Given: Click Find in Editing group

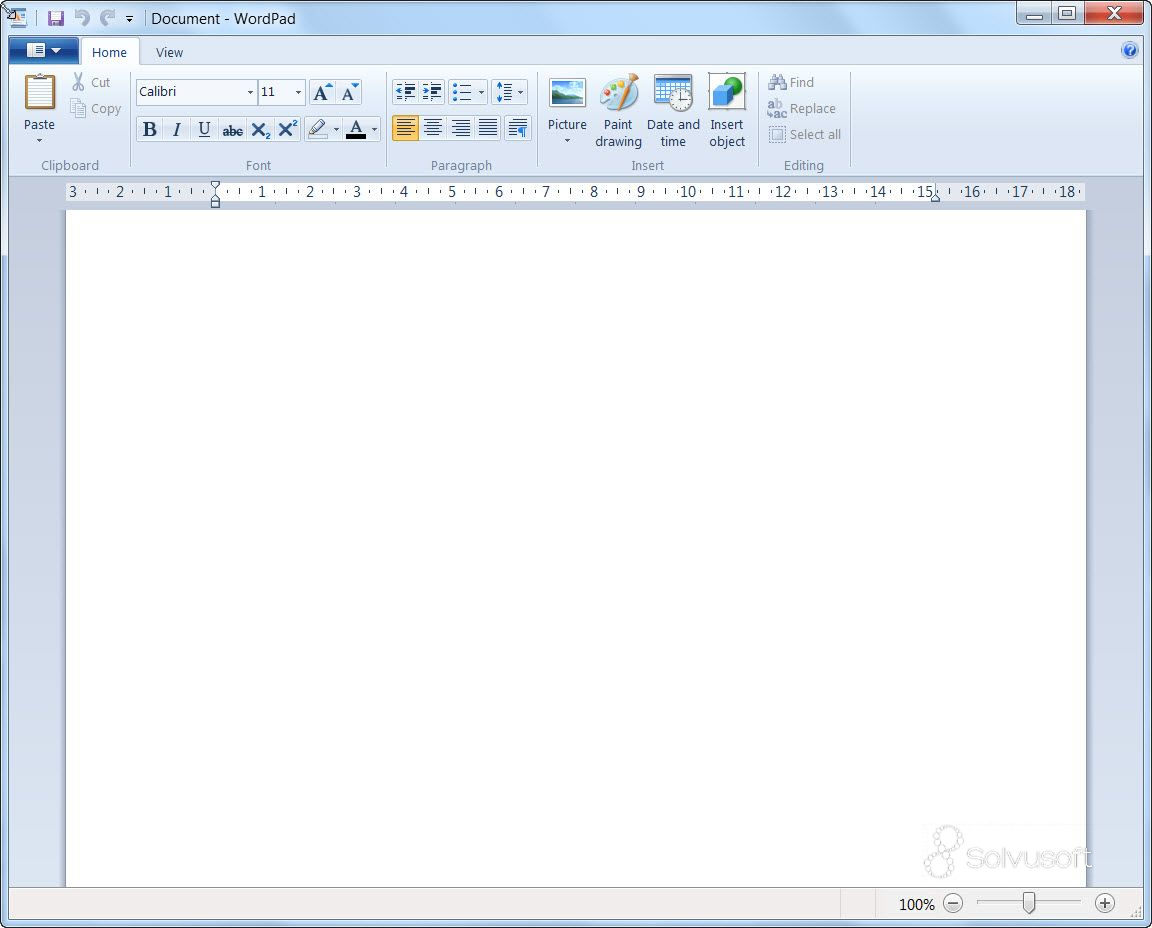Looking at the screenshot, I should tap(791, 82).
